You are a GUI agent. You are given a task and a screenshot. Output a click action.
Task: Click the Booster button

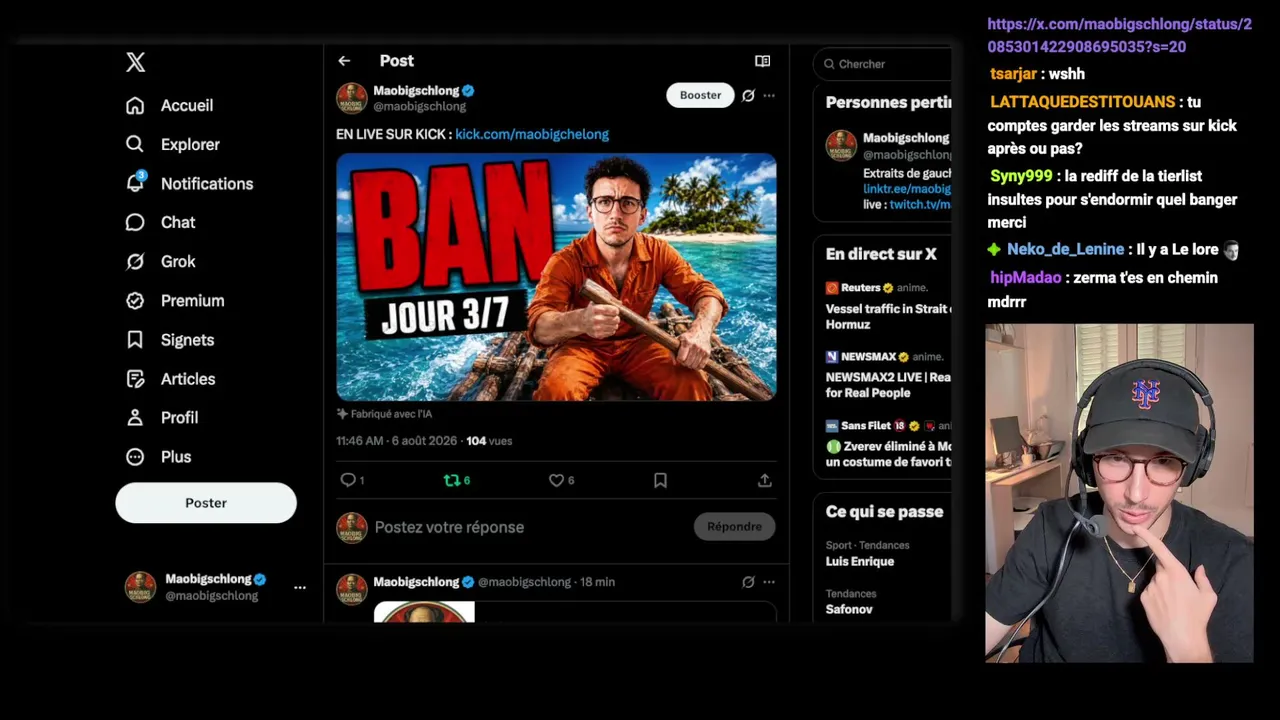pos(700,95)
